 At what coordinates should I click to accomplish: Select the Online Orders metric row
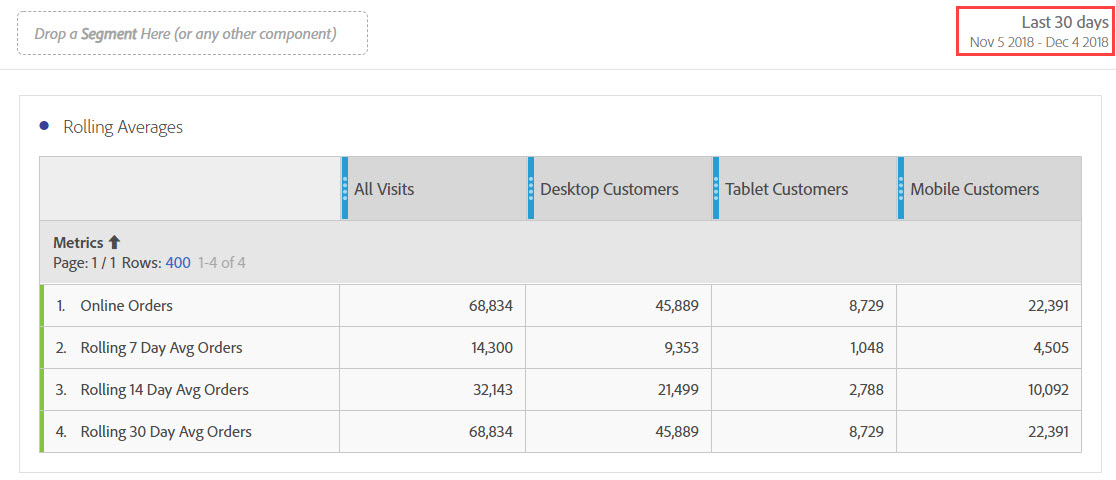pos(127,306)
